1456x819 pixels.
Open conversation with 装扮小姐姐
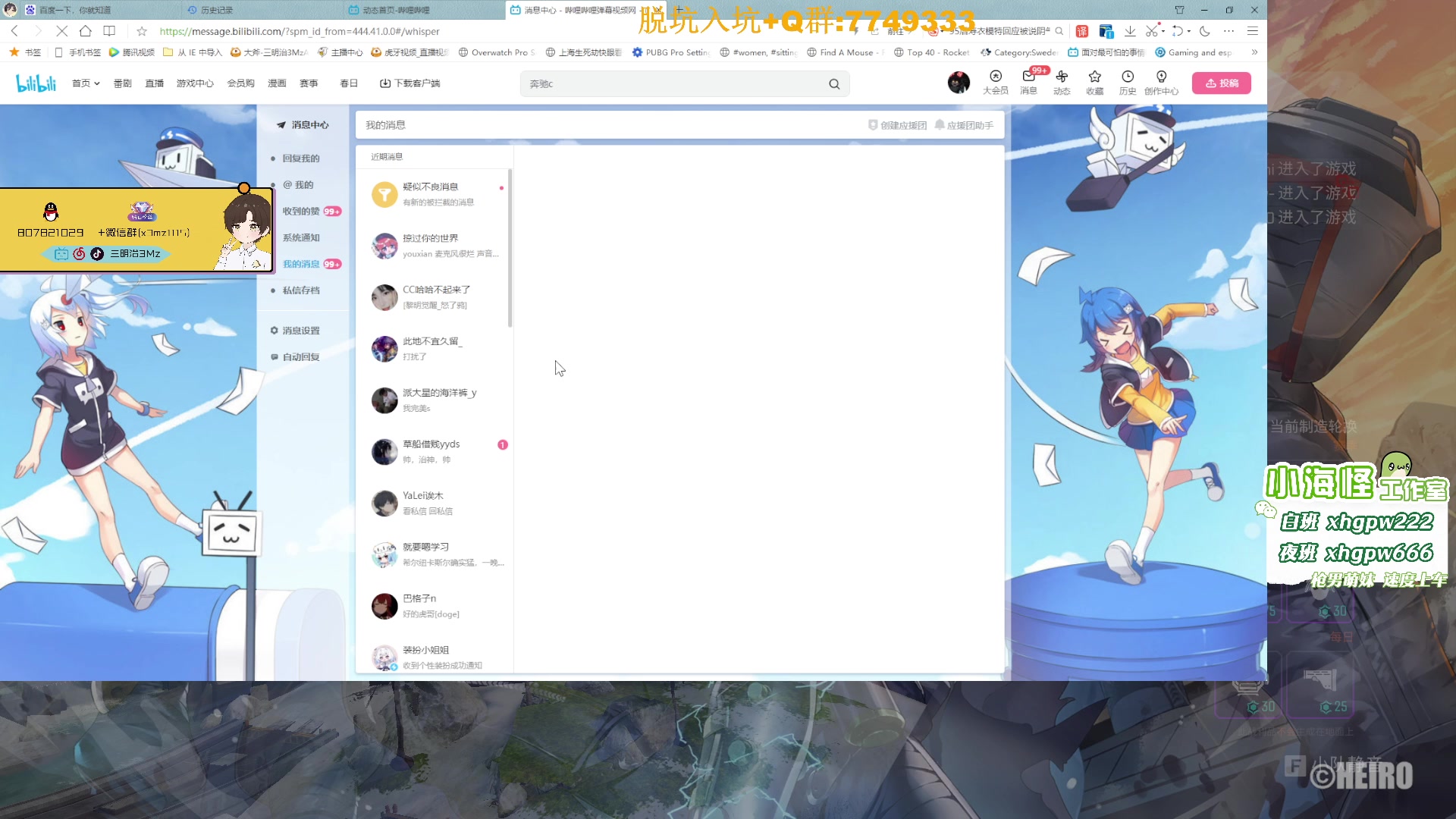coord(435,657)
